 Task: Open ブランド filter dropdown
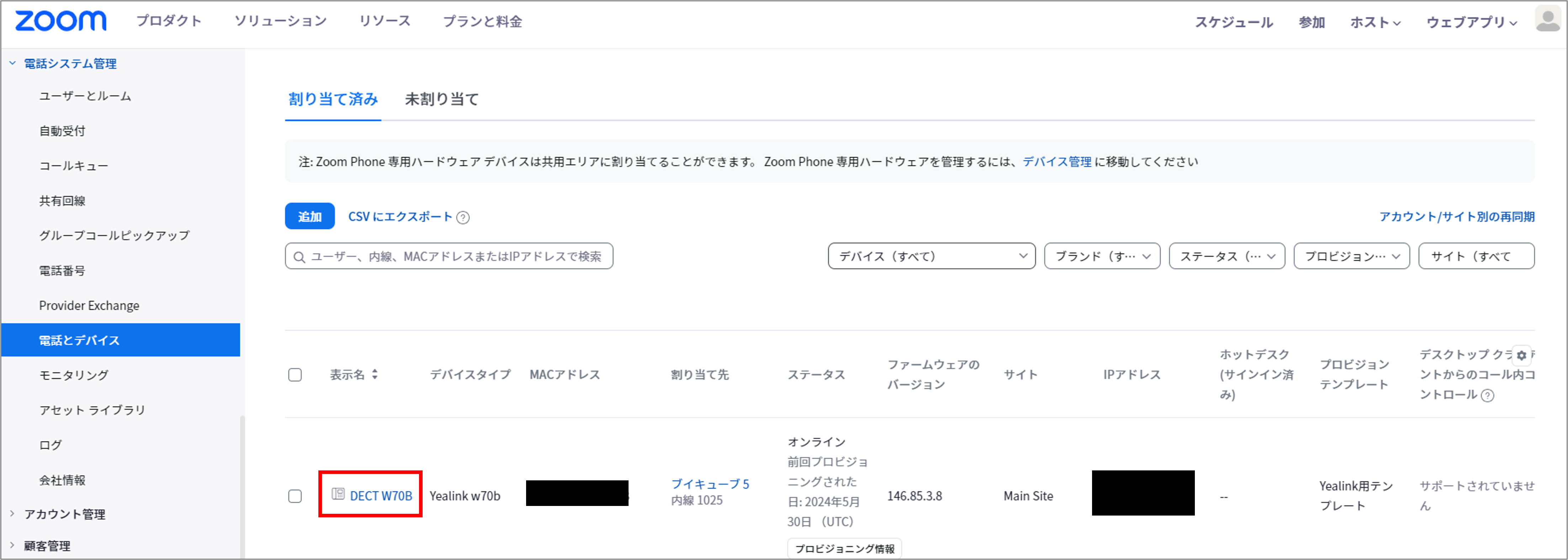pos(1102,256)
